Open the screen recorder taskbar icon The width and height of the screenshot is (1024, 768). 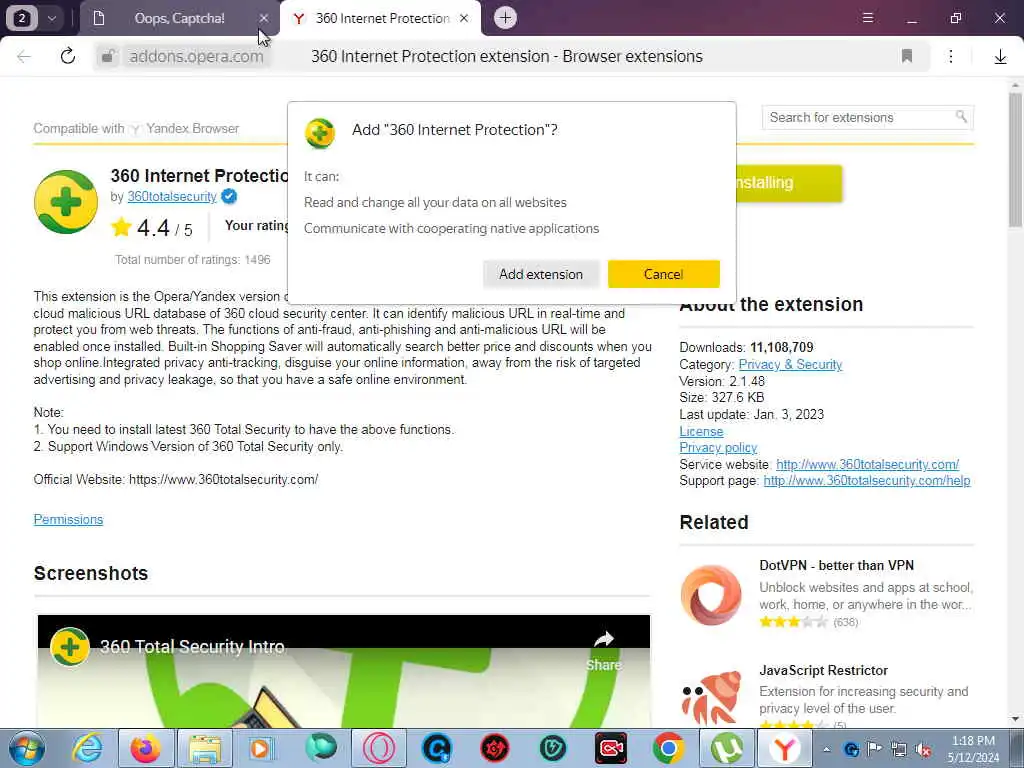pyautogui.click(x=611, y=748)
